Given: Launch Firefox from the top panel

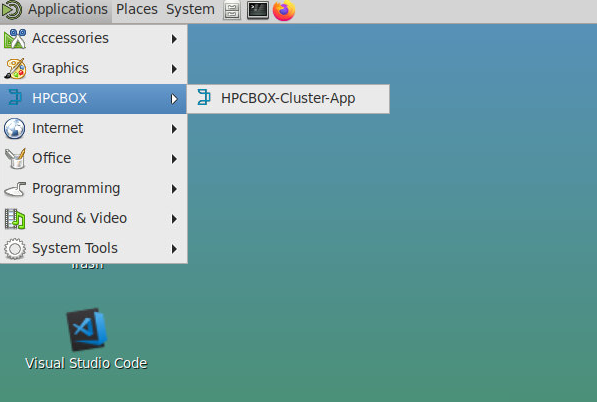Looking at the screenshot, I should point(284,10).
